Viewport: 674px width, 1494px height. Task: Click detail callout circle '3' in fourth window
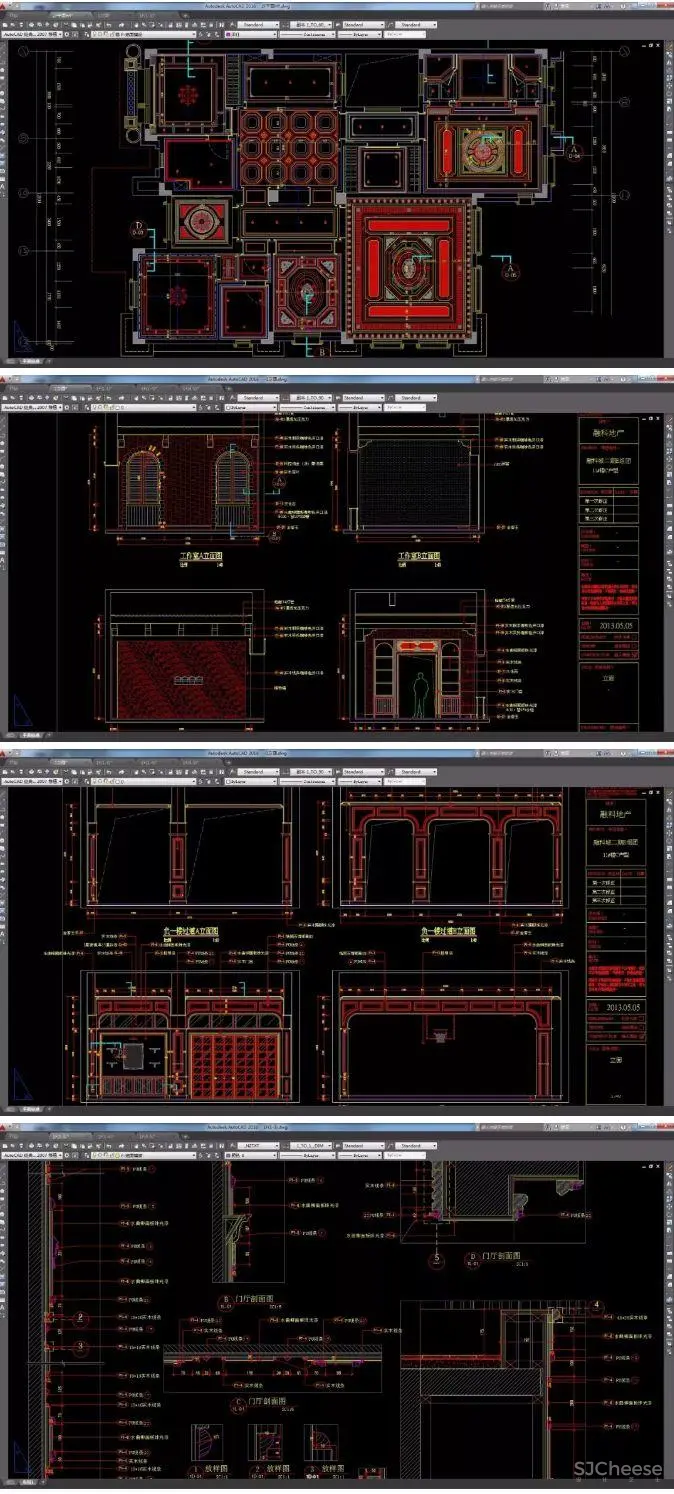[83, 1346]
